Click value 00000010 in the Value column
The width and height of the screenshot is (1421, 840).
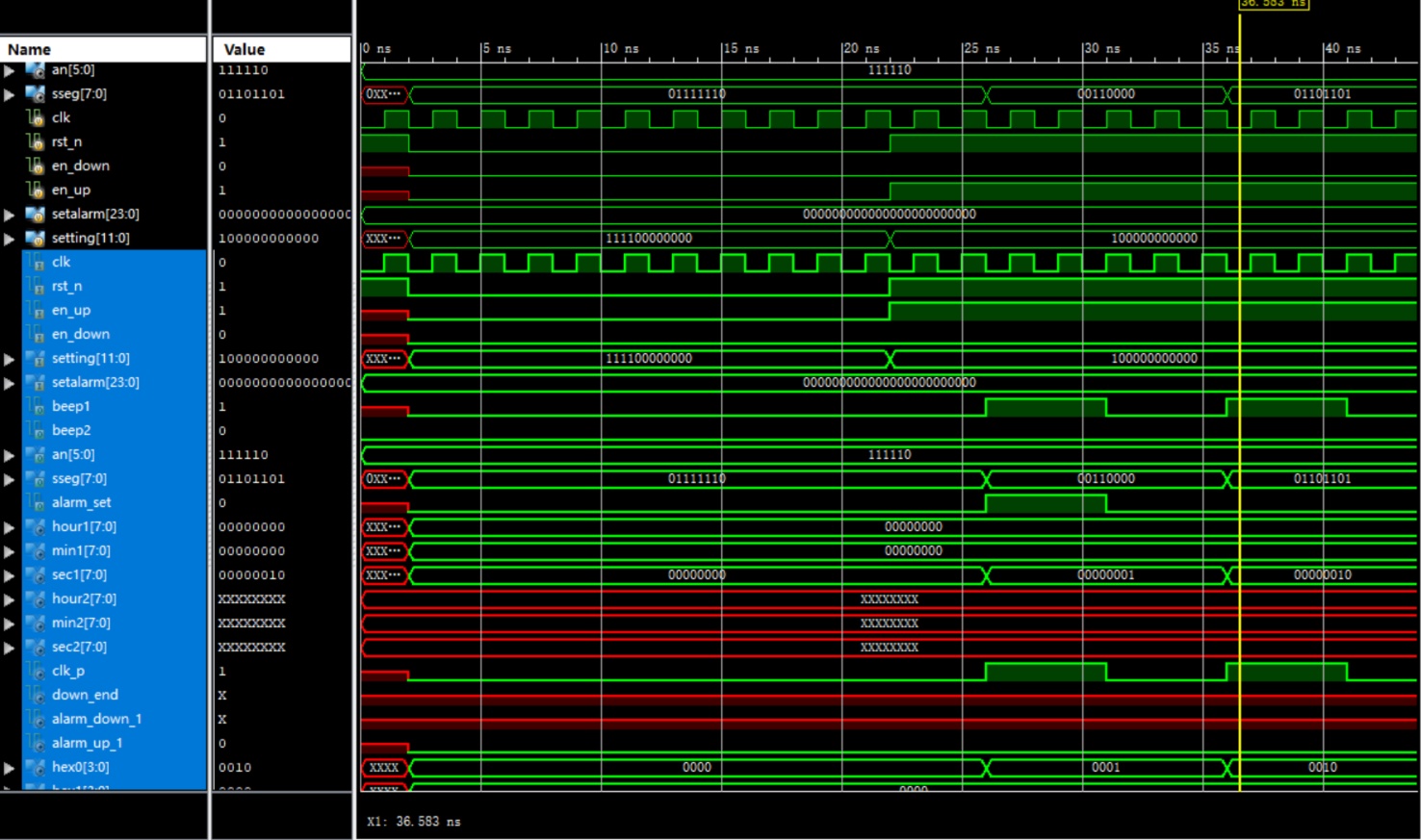(251, 575)
